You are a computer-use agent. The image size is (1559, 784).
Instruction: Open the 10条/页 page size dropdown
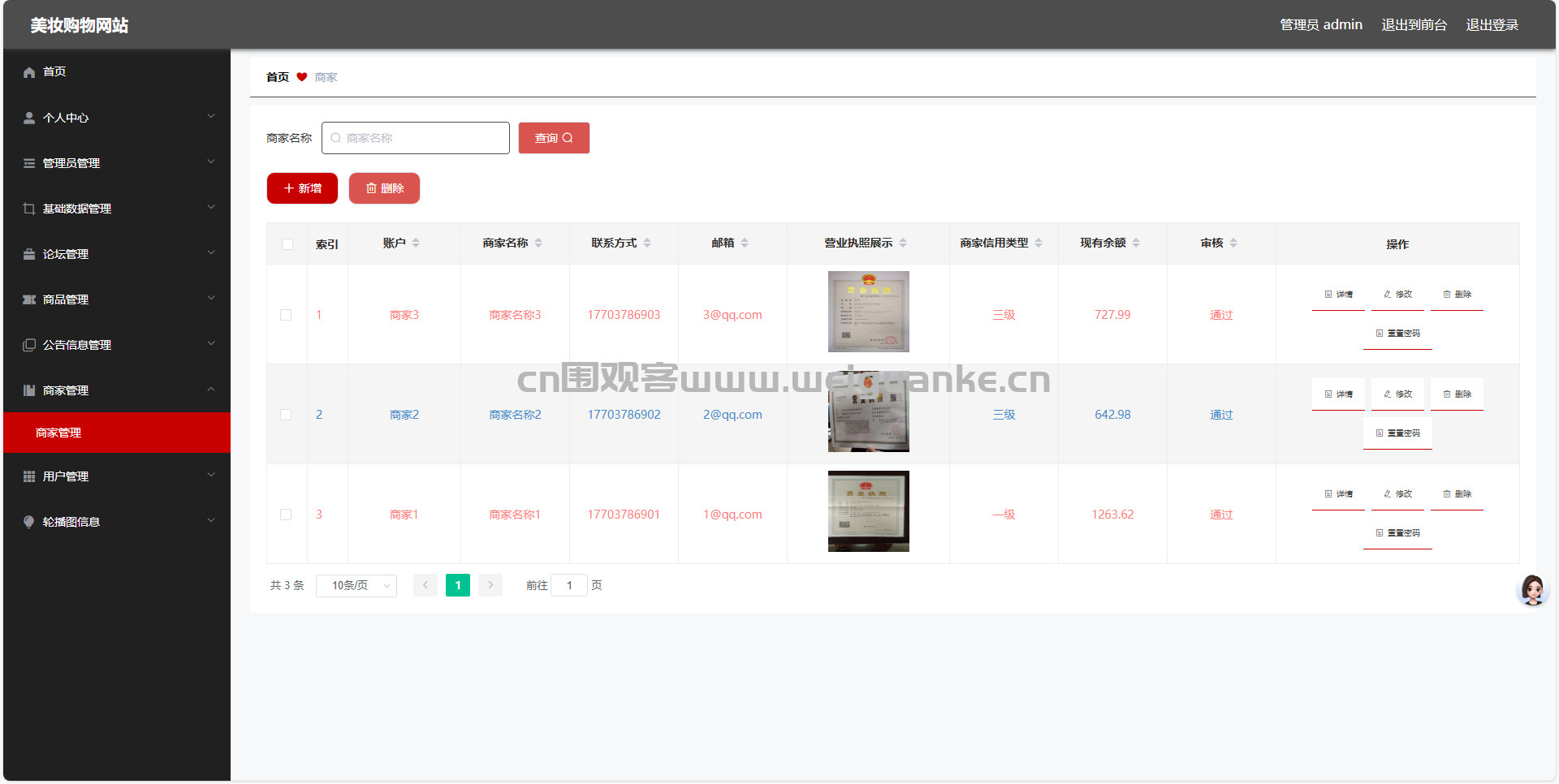(356, 585)
